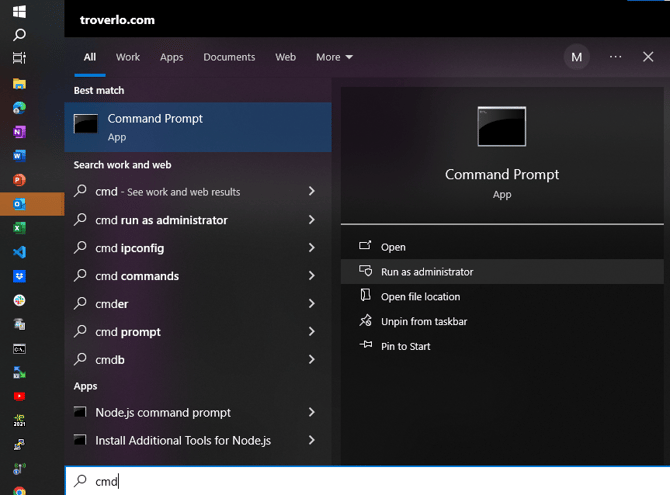Expand cmd ipconfig suggestion arrow

point(311,248)
